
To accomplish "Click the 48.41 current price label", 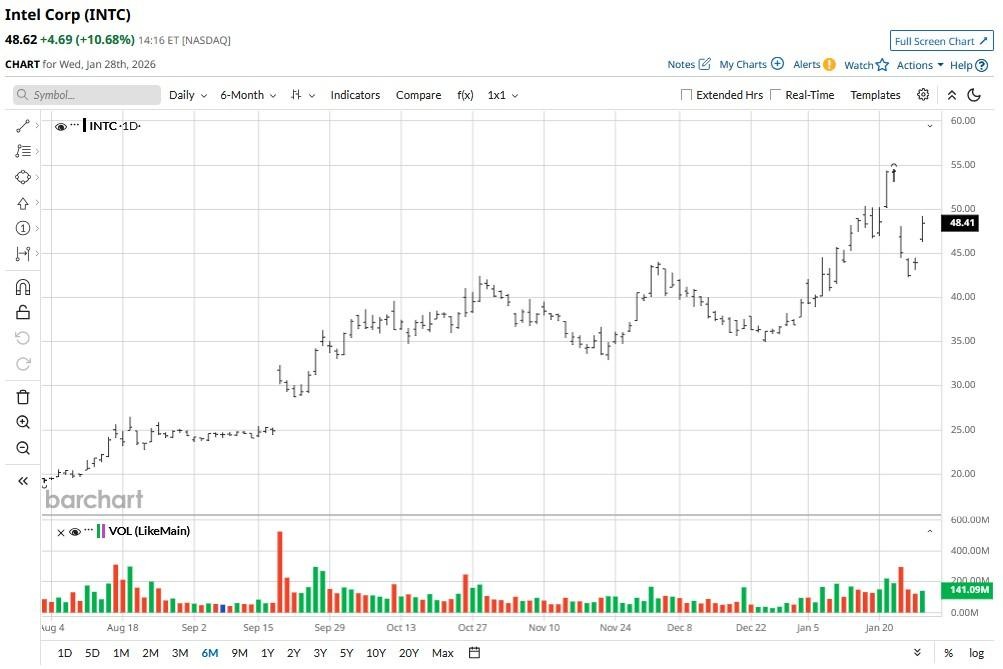I will point(960,223).
